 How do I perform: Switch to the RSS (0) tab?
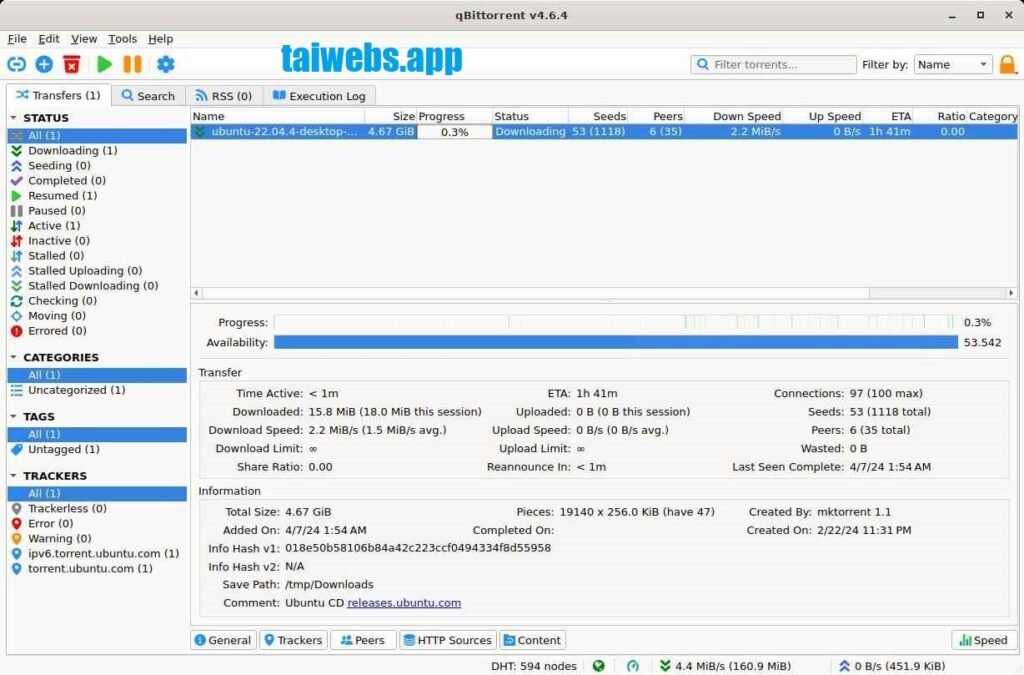[x=224, y=96]
